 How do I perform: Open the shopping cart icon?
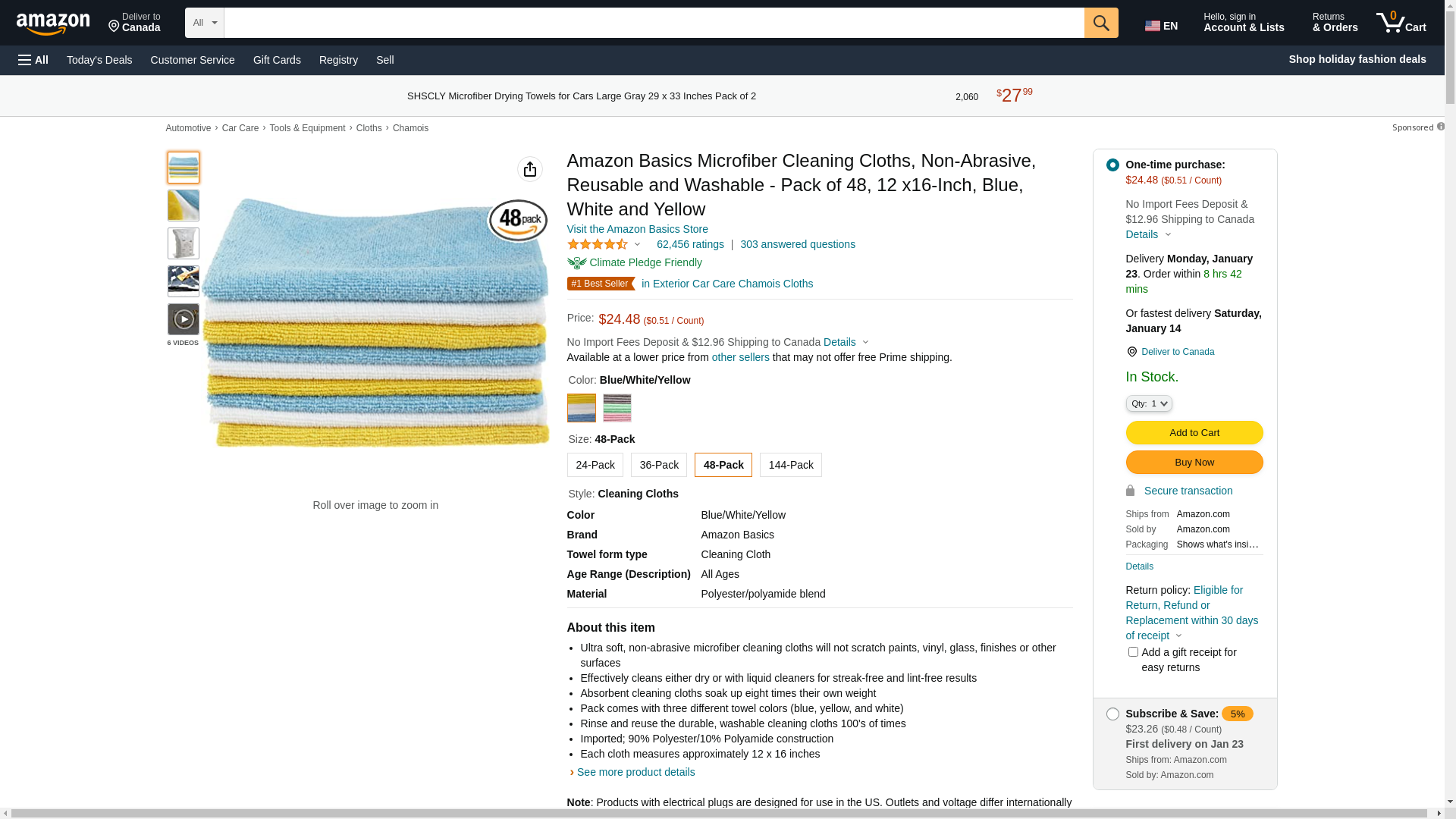coord(1391,23)
